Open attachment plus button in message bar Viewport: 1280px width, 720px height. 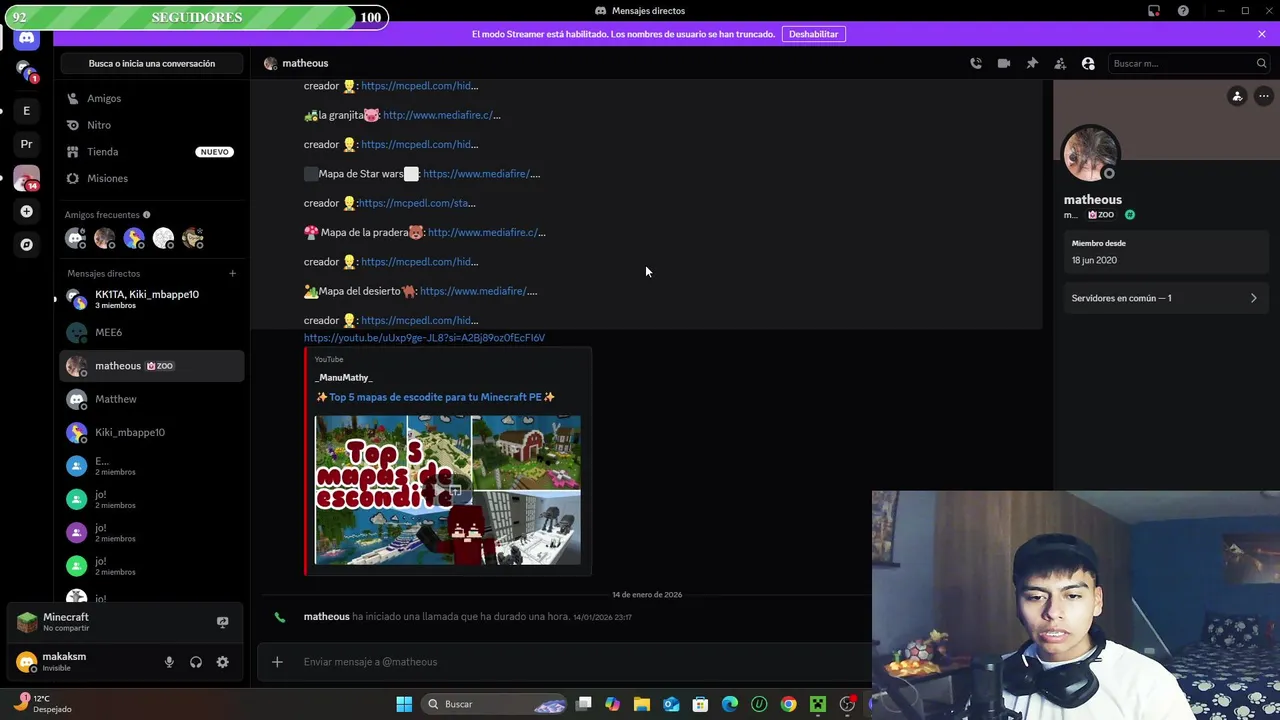pyautogui.click(x=277, y=662)
